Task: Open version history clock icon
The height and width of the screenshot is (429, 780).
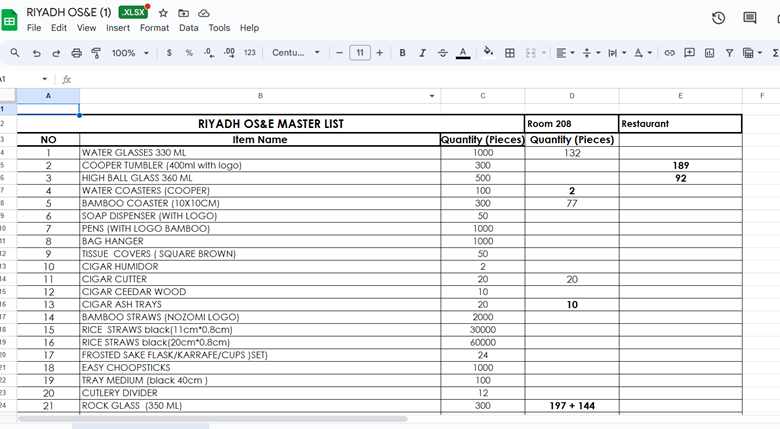Action: (718, 18)
